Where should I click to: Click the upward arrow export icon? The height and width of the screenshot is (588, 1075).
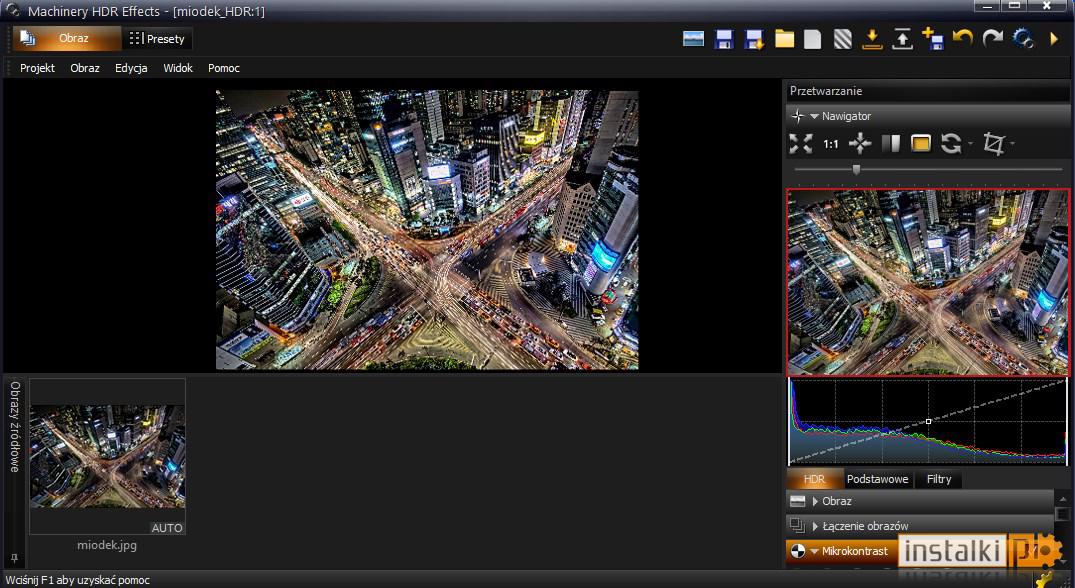pyautogui.click(x=902, y=39)
